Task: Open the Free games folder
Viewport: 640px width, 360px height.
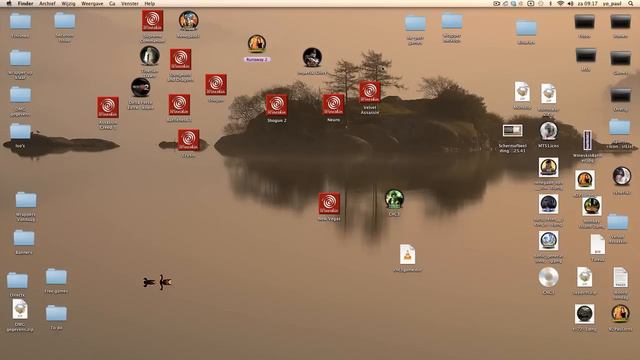Action: [56, 277]
